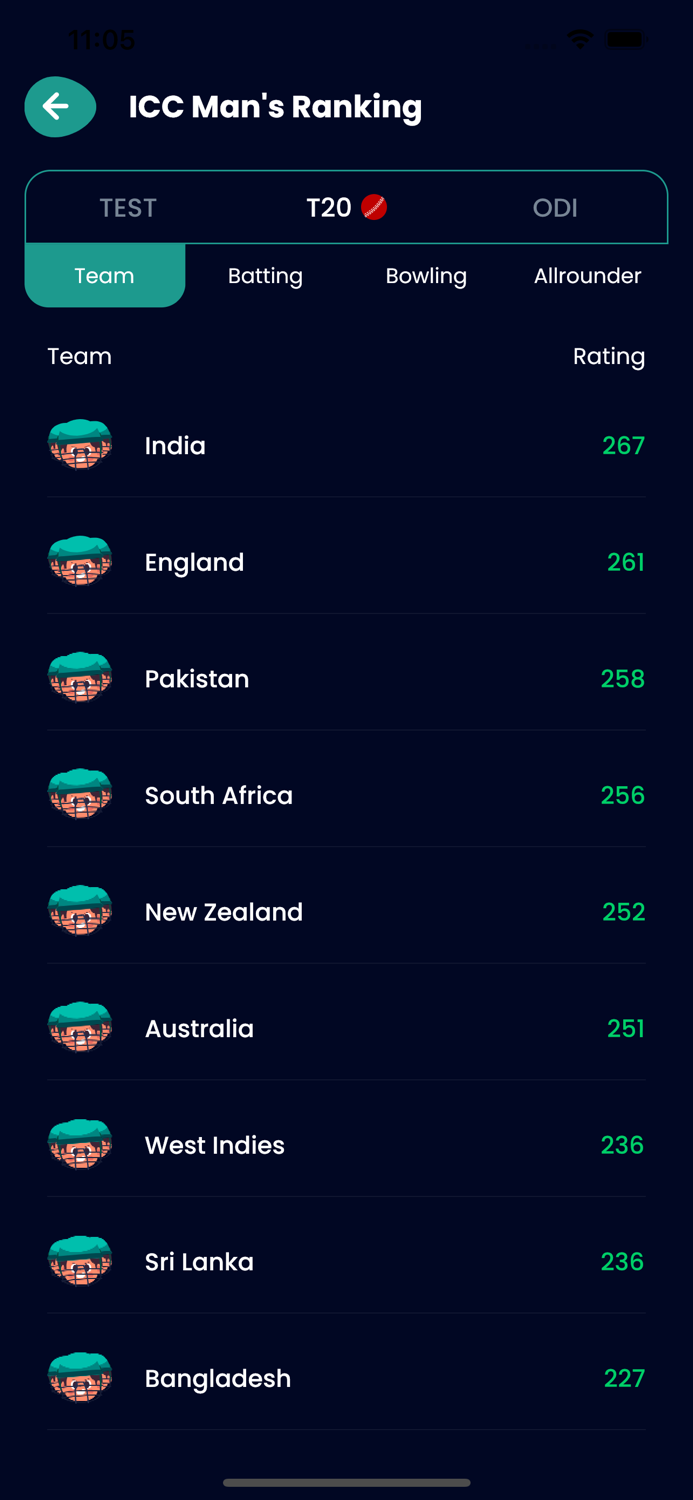Screen dimensions: 693x1500
Task: Select the Batting rankings tab
Action: [265, 276]
